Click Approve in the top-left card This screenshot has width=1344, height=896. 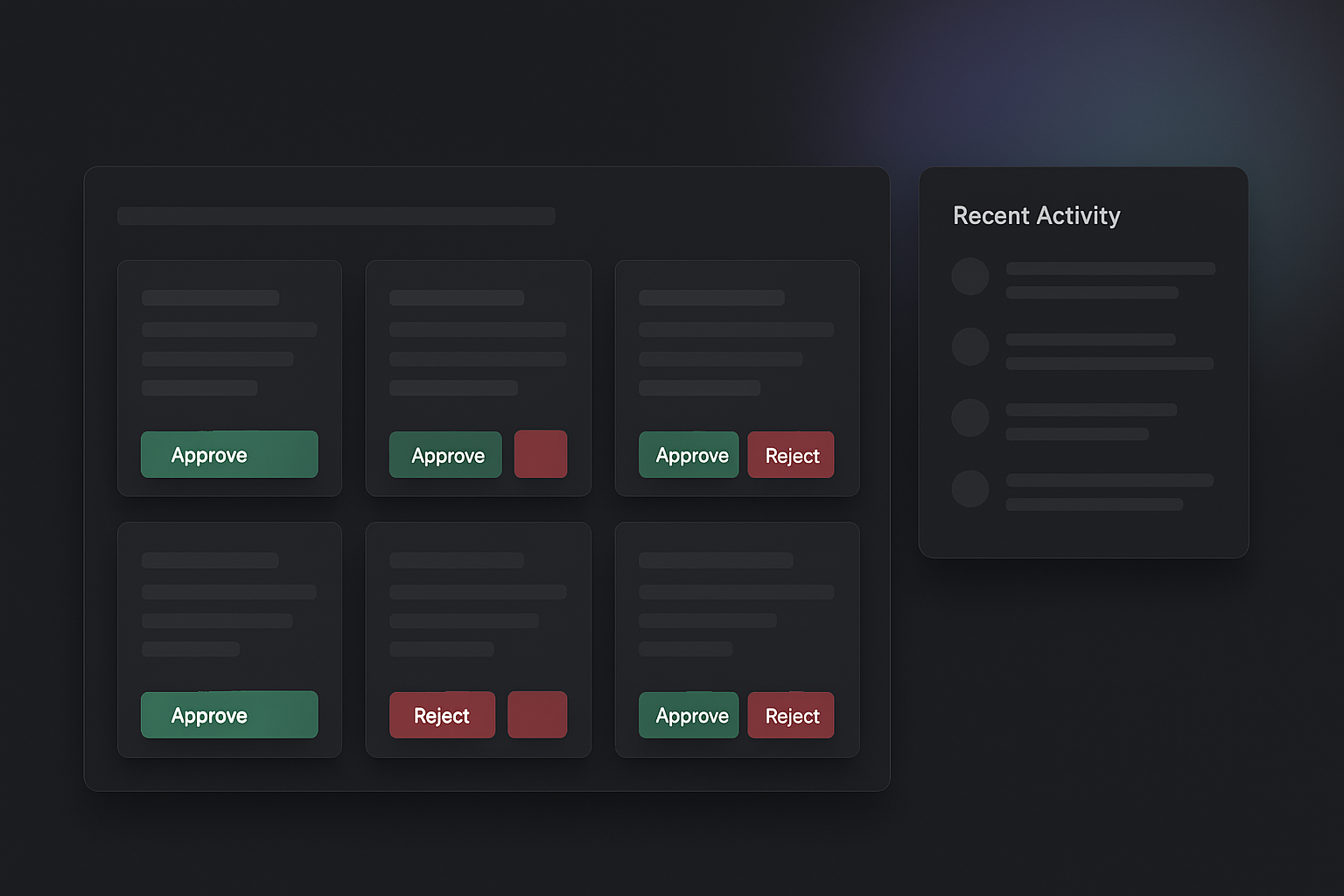[x=229, y=454]
